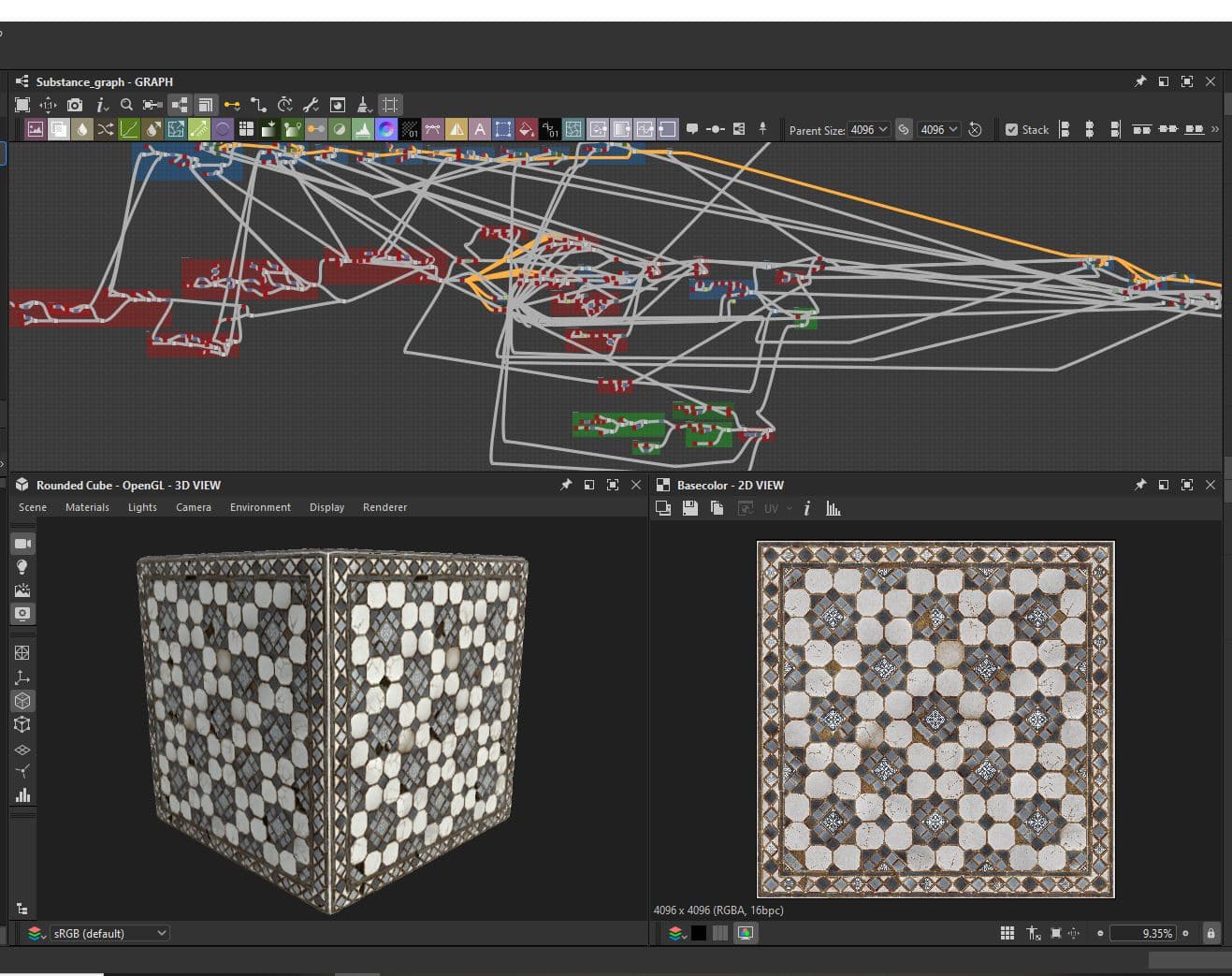Open the Materials menu in 3D view
This screenshot has height=976, width=1232.
coord(87,507)
